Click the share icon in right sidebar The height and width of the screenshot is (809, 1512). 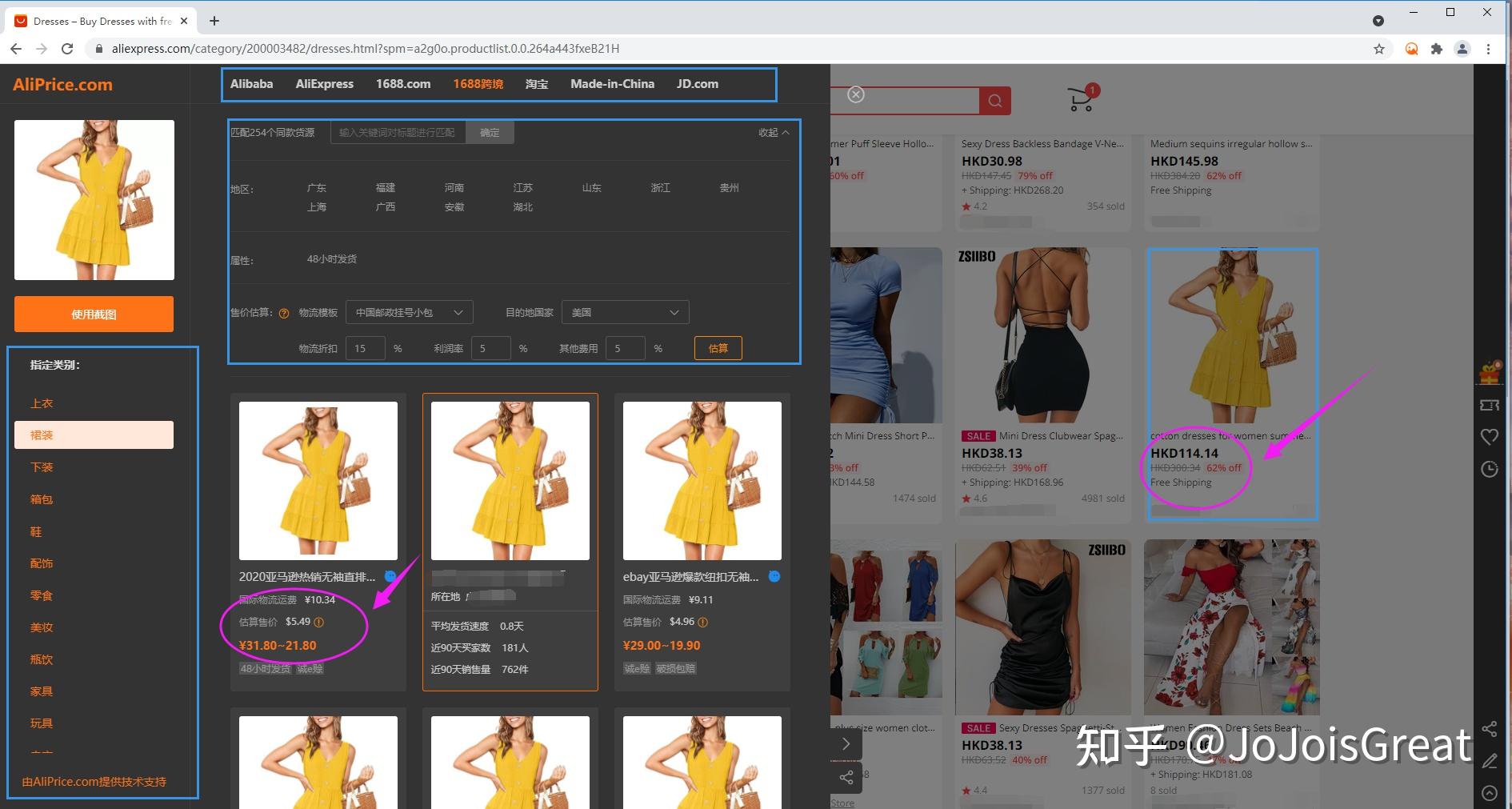[x=1490, y=729]
